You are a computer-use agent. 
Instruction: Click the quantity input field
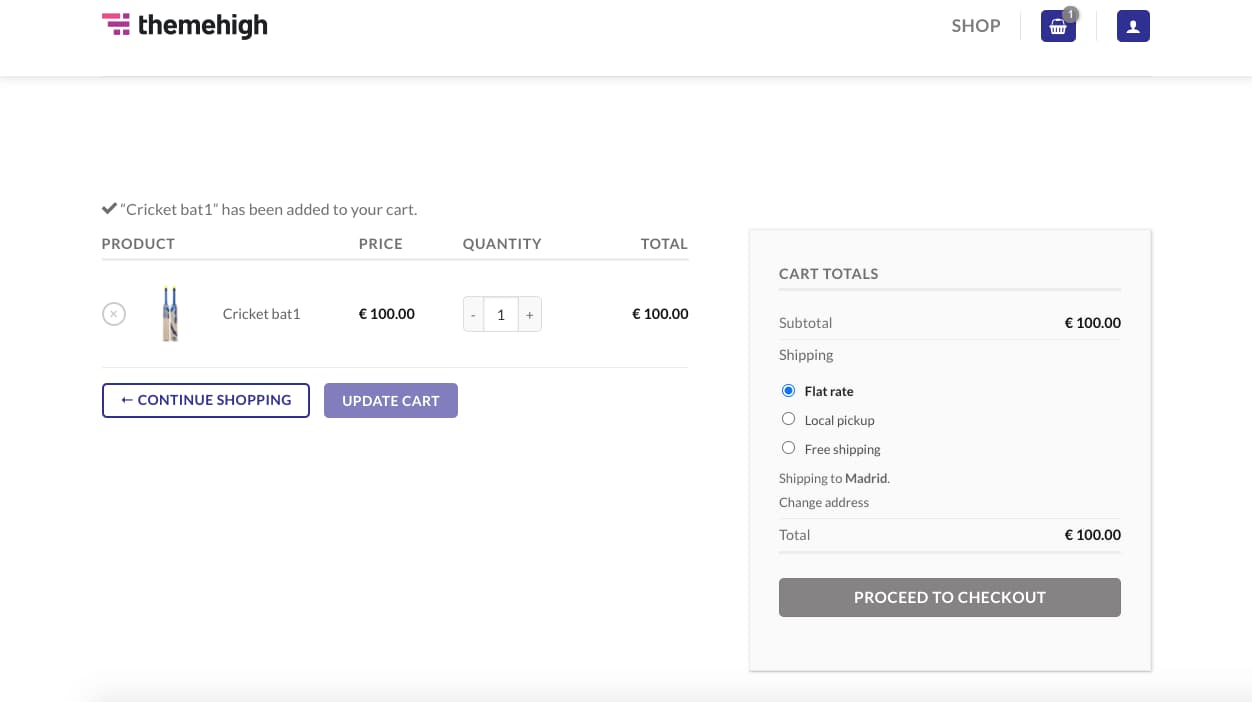(x=501, y=314)
